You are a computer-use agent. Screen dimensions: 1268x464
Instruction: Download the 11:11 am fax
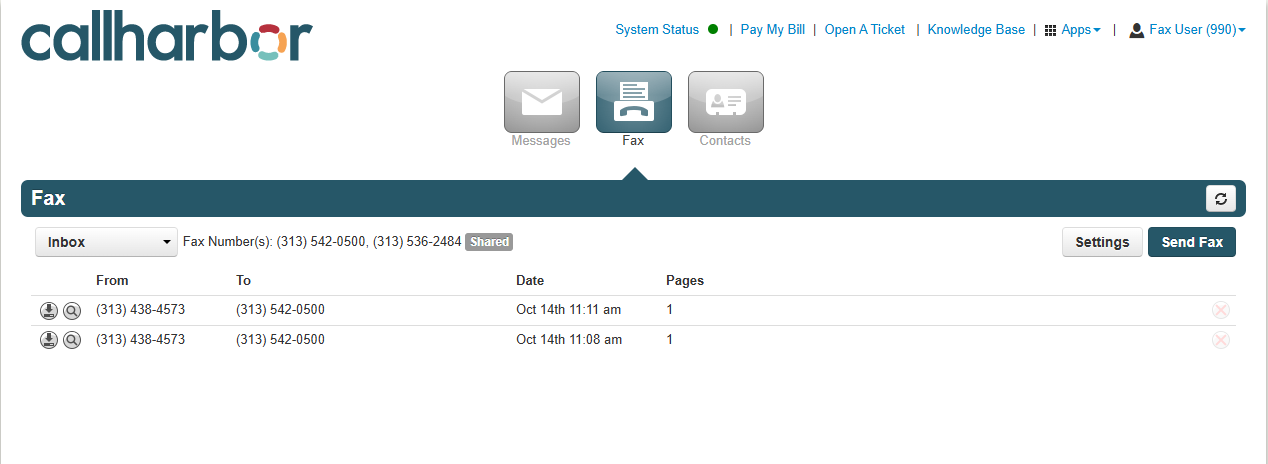point(48,311)
